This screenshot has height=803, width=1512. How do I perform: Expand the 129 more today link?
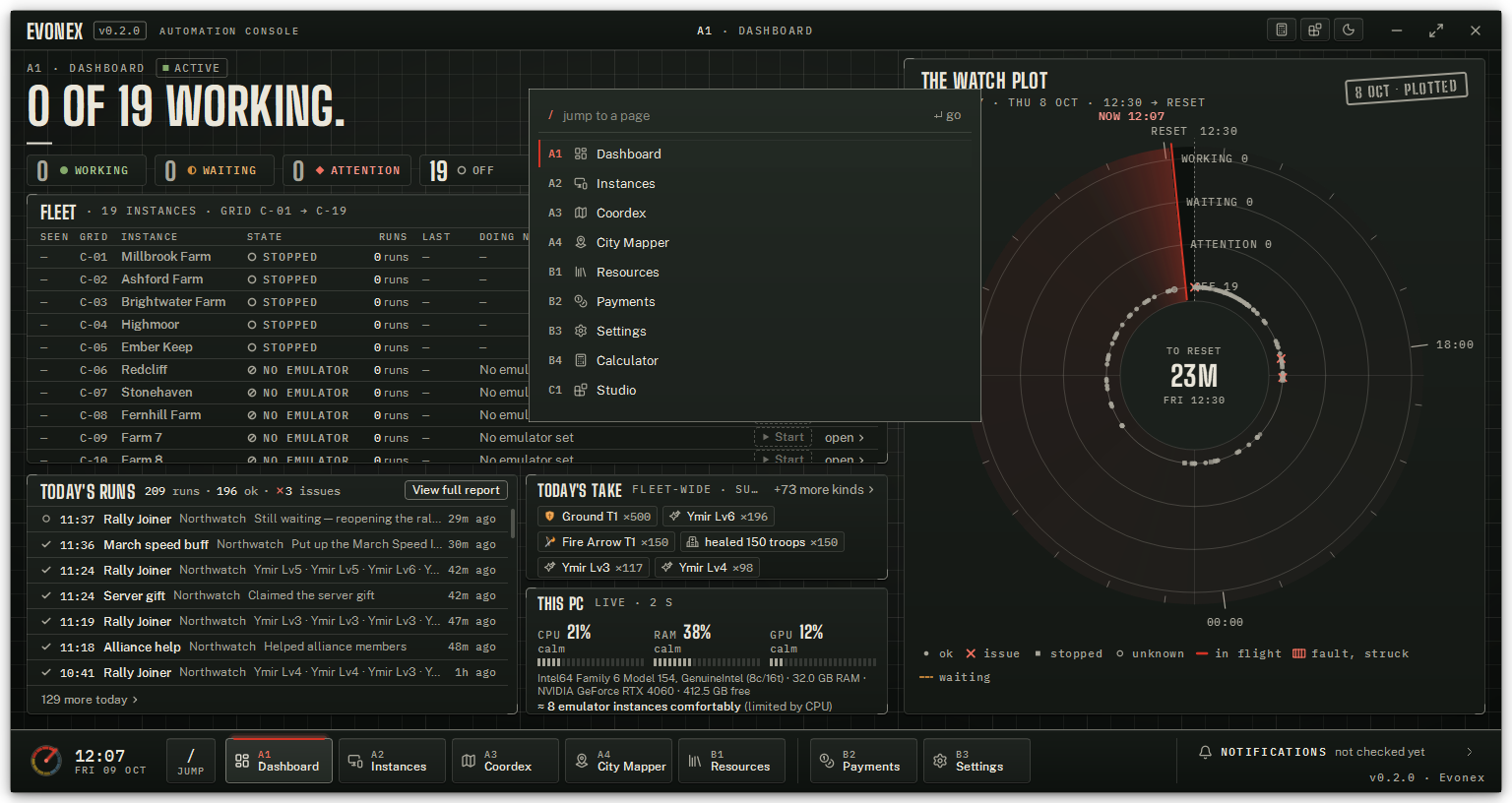coord(90,700)
